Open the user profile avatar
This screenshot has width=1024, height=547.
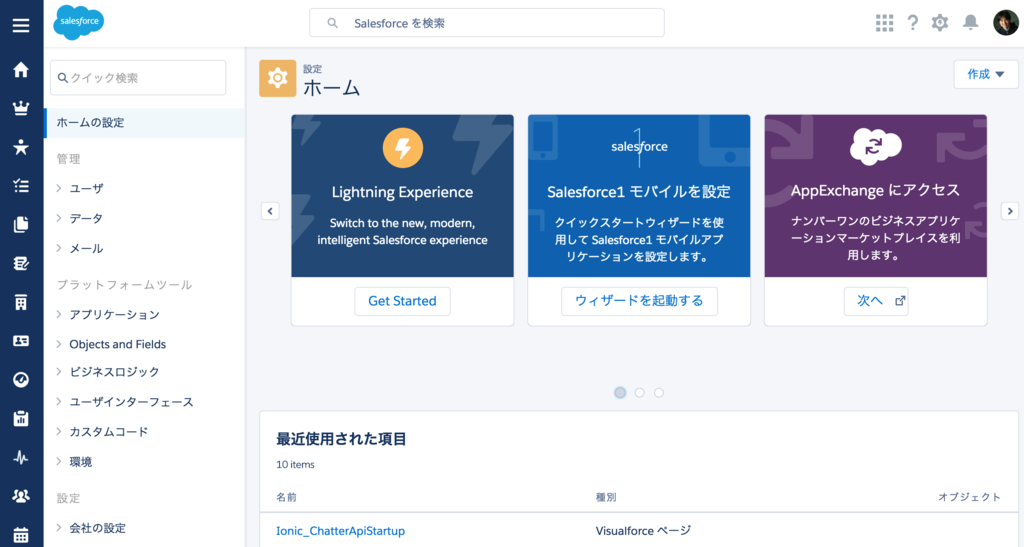(x=1006, y=23)
